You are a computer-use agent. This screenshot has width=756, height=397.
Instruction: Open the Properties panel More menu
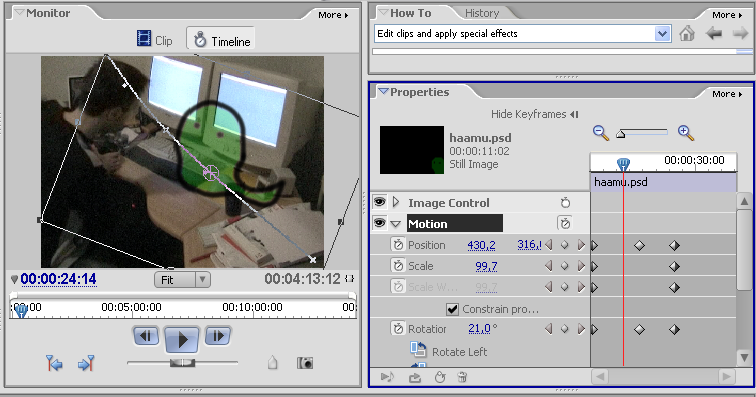point(727,94)
